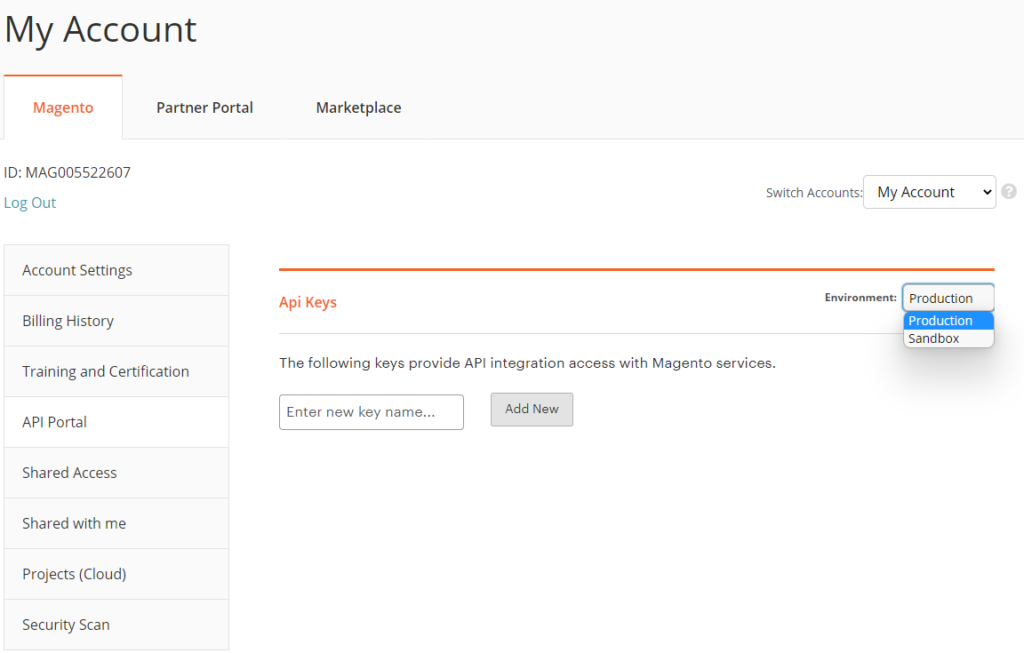The image size is (1024, 653).
Task: Select API Portal in sidebar
Action: (116, 422)
